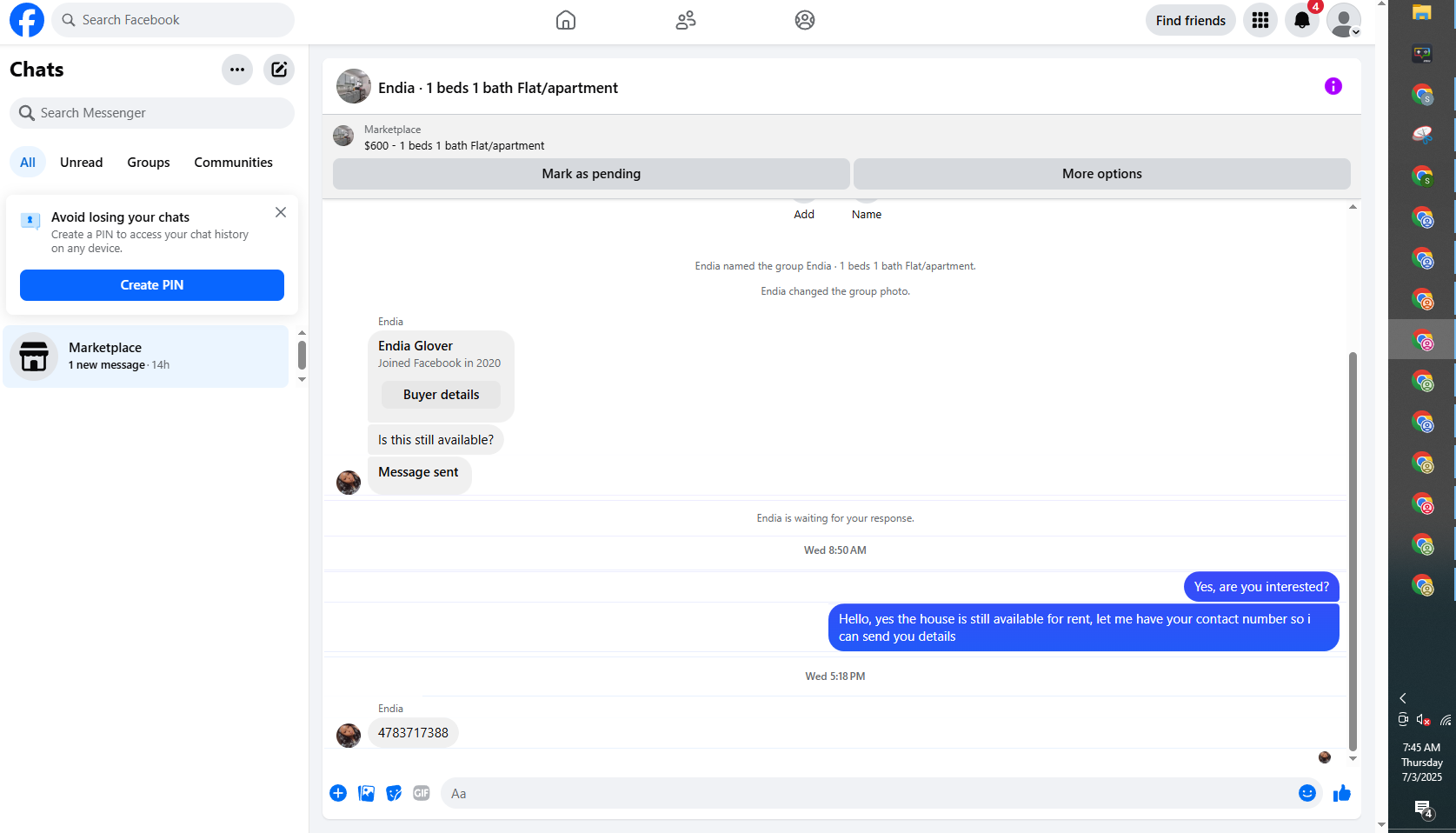Open the Facebook home logo
1456x833 pixels.
[27, 20]
